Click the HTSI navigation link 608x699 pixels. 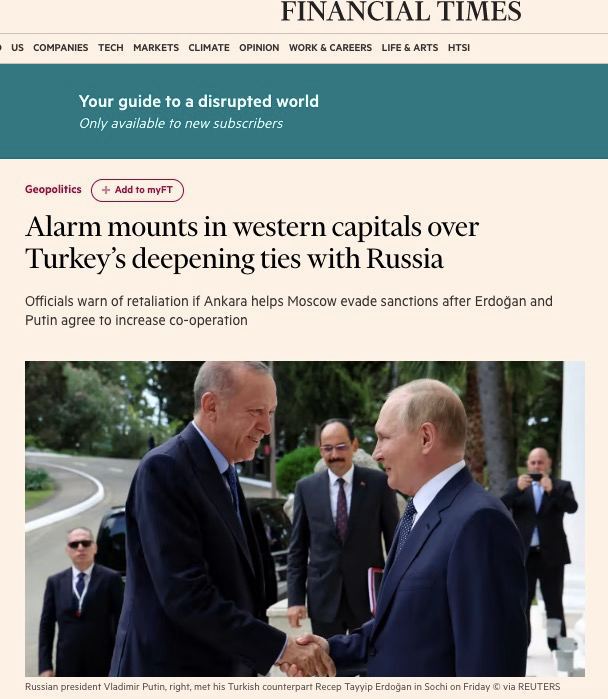(459, 48)
